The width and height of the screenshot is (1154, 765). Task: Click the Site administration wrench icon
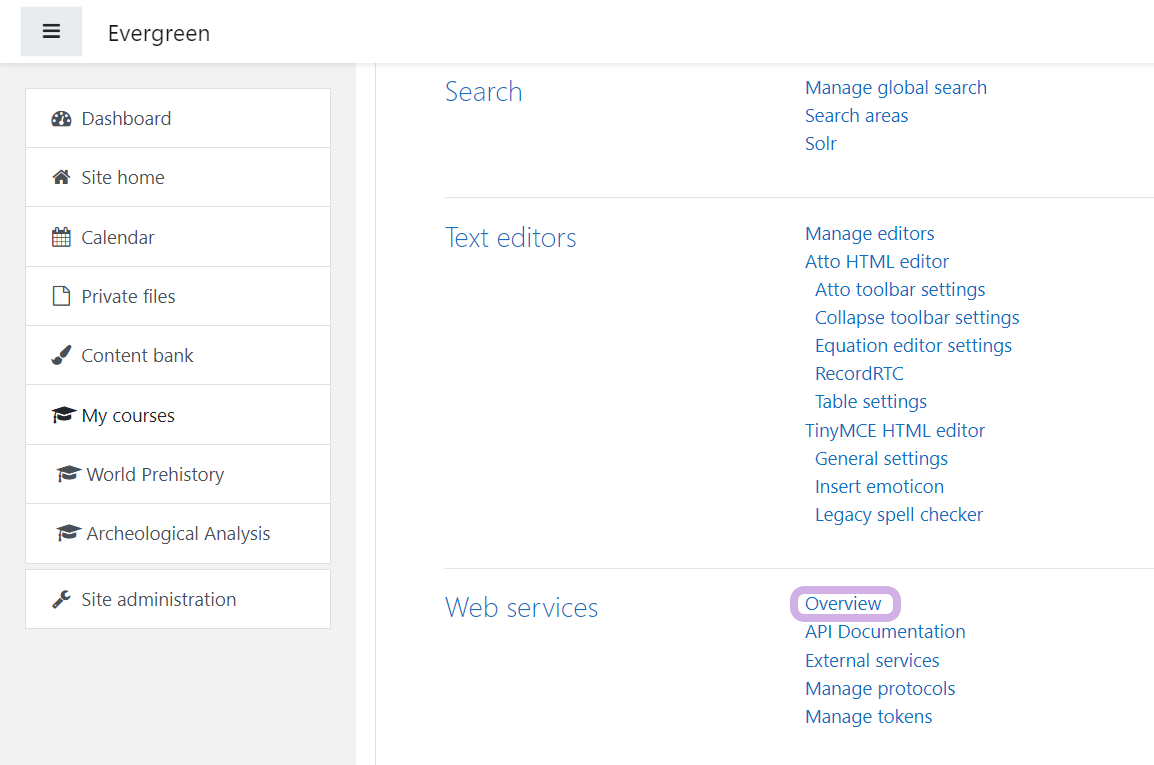[62, 600]
